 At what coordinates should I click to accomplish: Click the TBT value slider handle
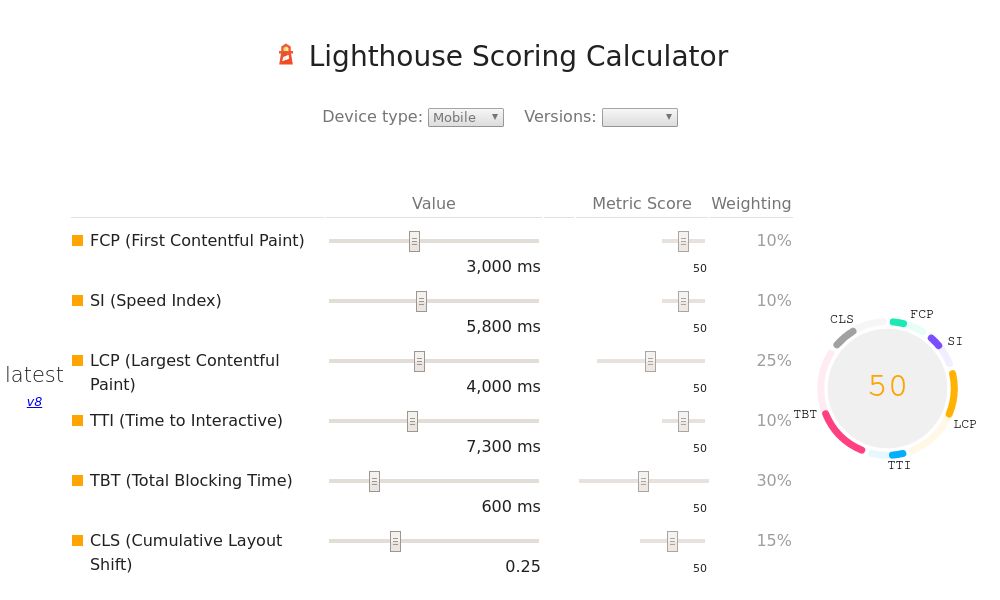[x=373, y=480]
